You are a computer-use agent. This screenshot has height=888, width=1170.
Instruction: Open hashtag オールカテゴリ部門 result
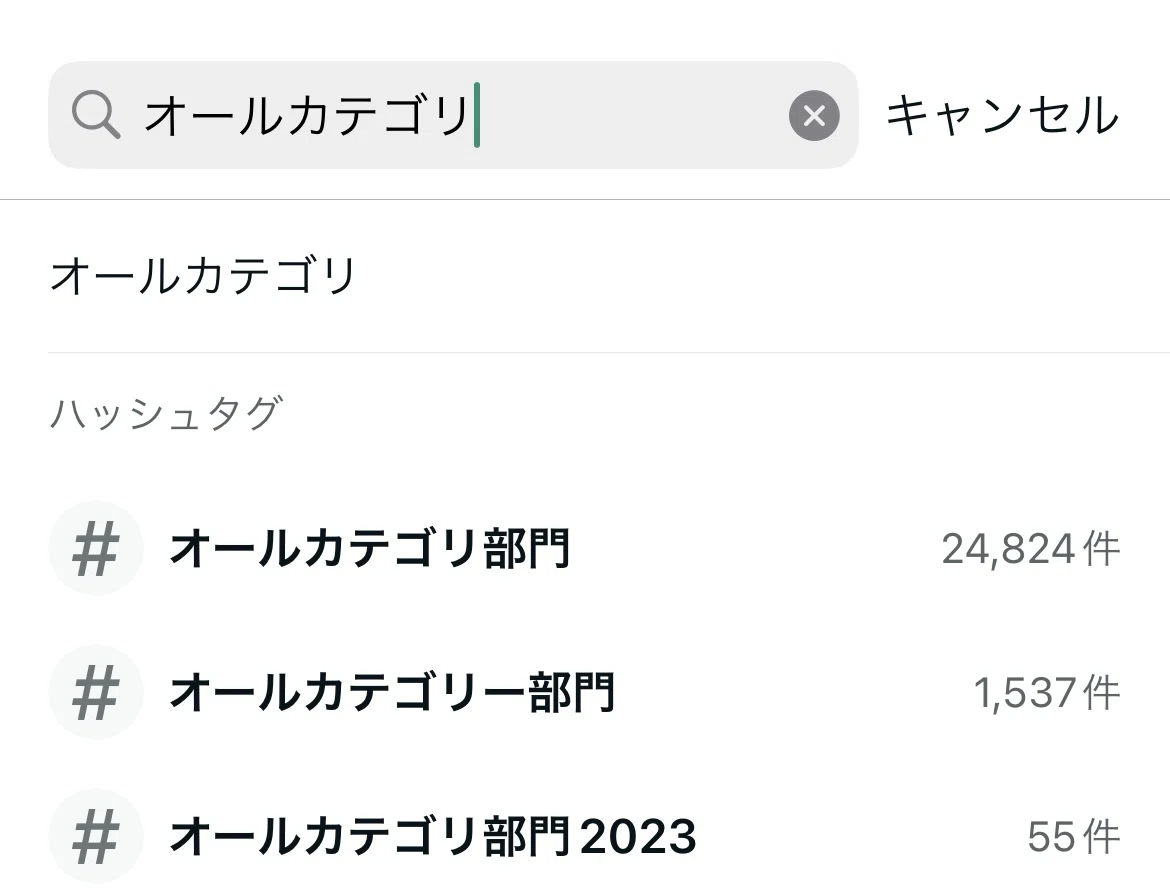370,548
